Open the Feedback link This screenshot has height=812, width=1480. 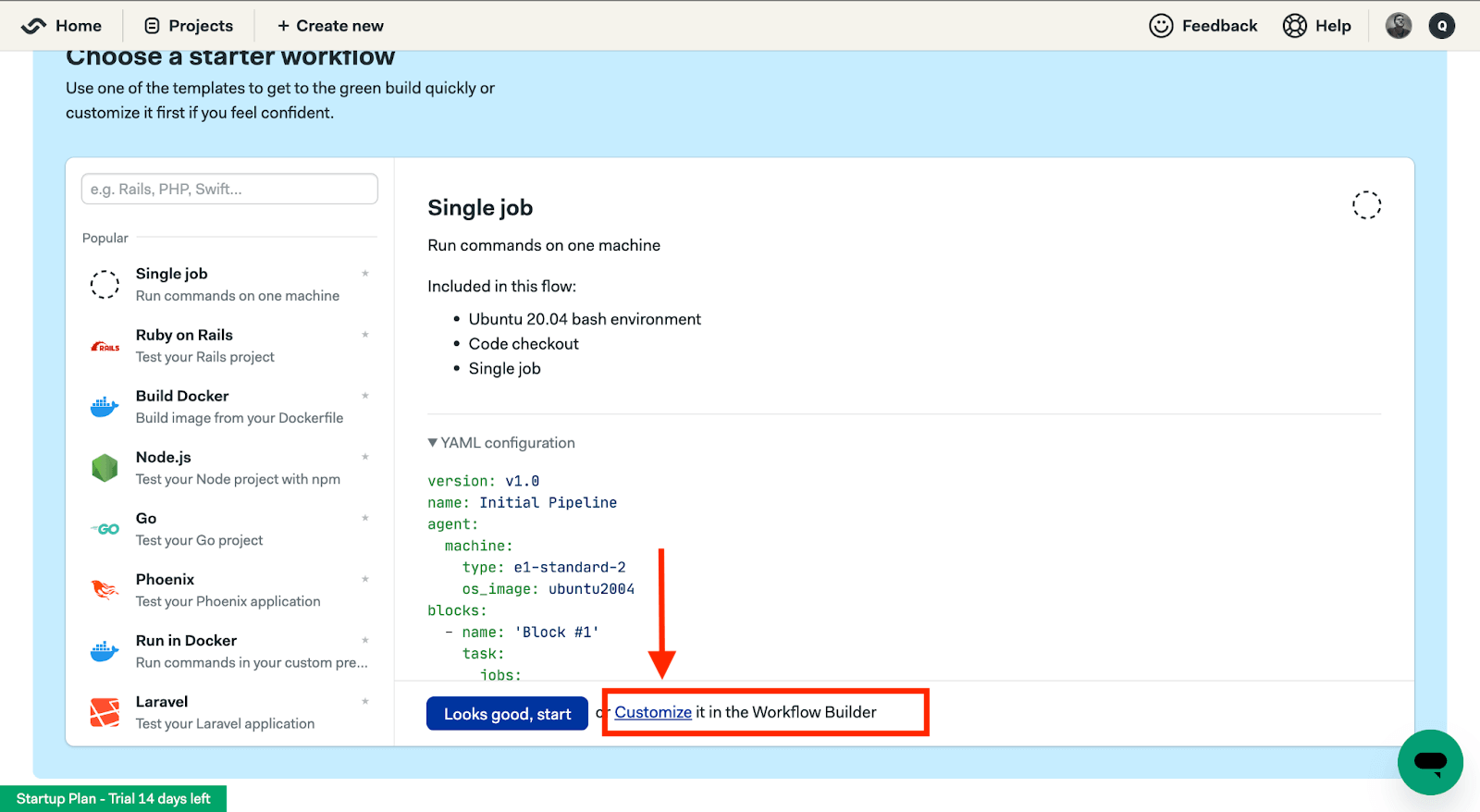click(x=1219, y=26)
